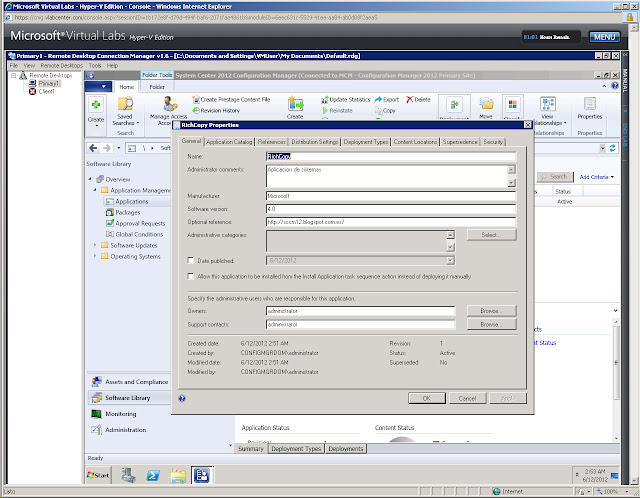Click the ribbon Folder tab
Viewport: 640px width, 498px height.
(x=157, y=87)
